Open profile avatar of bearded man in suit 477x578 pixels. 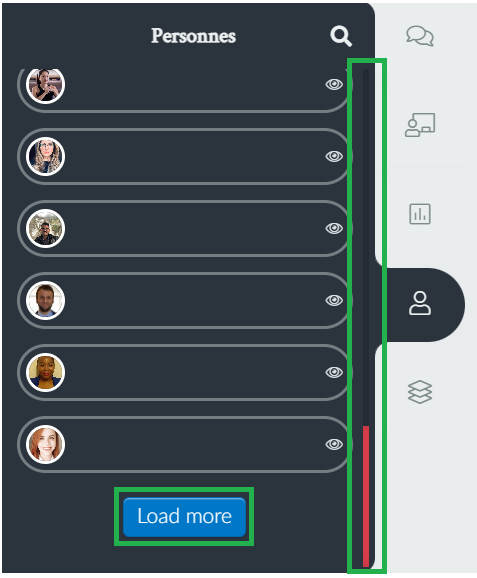pos(45,300)
